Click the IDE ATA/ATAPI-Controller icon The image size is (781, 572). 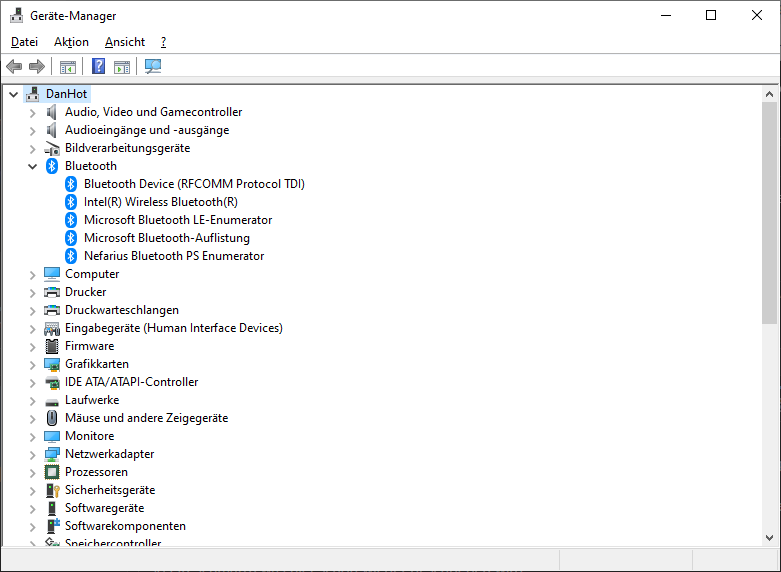(52, 382)
